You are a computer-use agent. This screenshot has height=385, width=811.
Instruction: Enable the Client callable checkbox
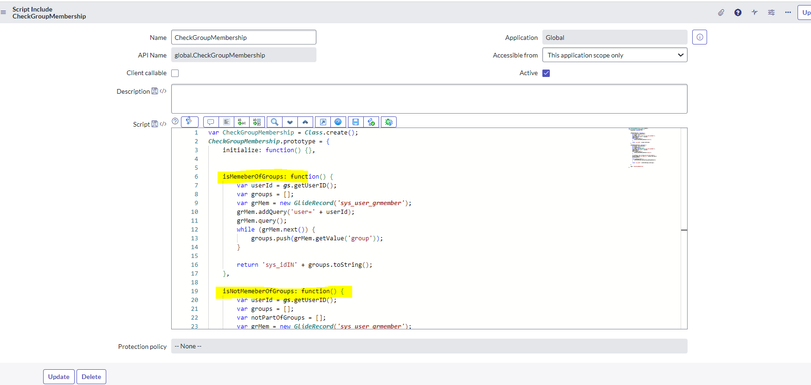pyautogui.click(x=175, y=73)
